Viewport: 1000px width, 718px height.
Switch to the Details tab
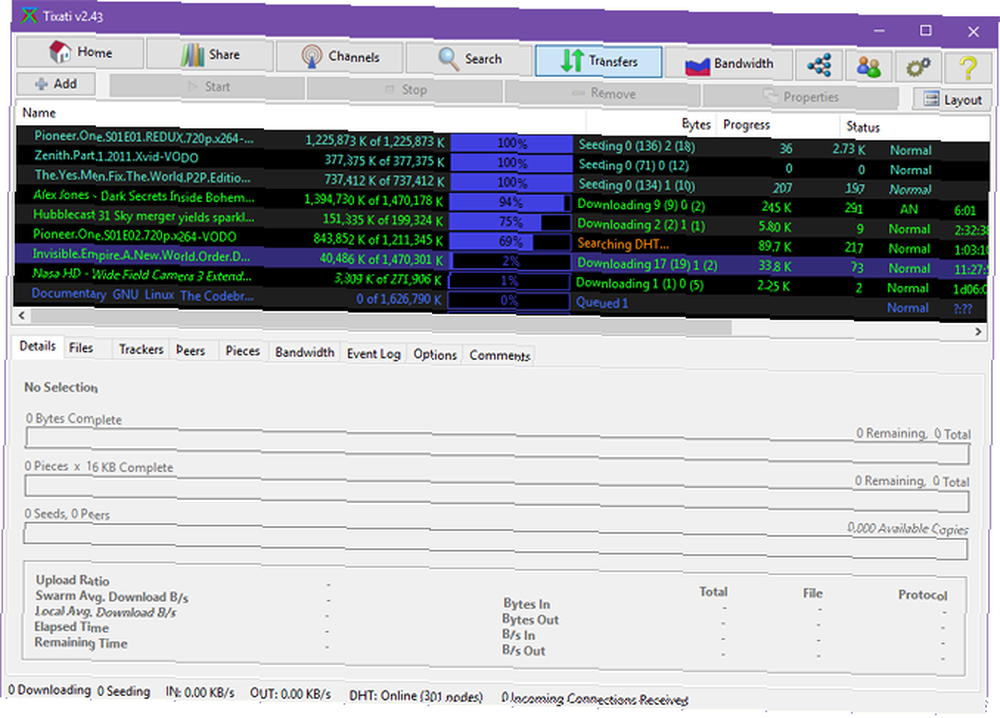(x=38, y=346)
